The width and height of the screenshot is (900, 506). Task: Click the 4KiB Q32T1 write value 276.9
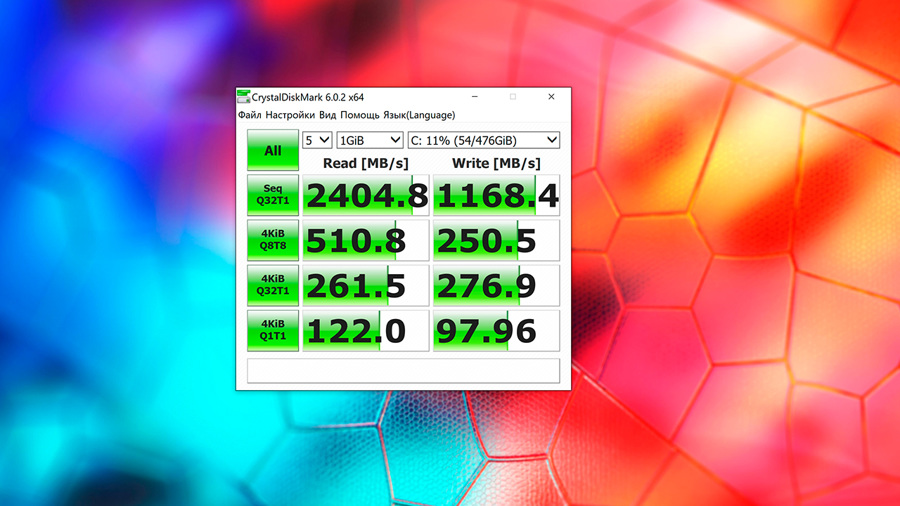pos(496,285)
